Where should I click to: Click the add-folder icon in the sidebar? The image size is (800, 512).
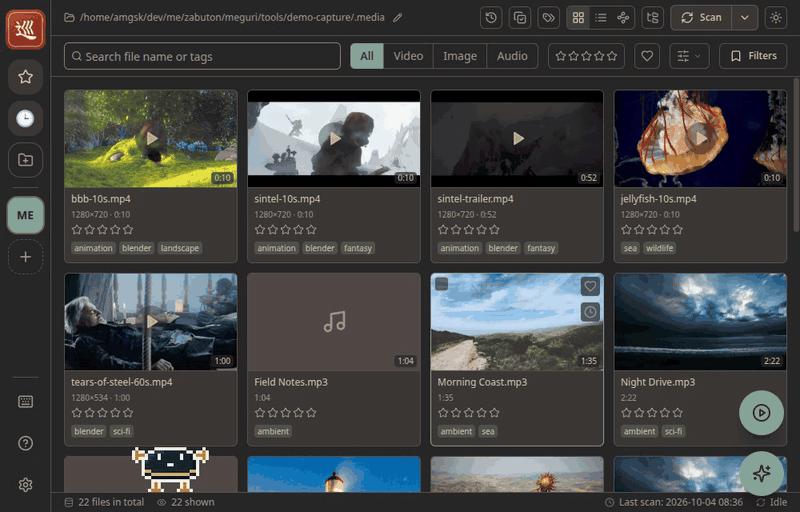[26, 160]
